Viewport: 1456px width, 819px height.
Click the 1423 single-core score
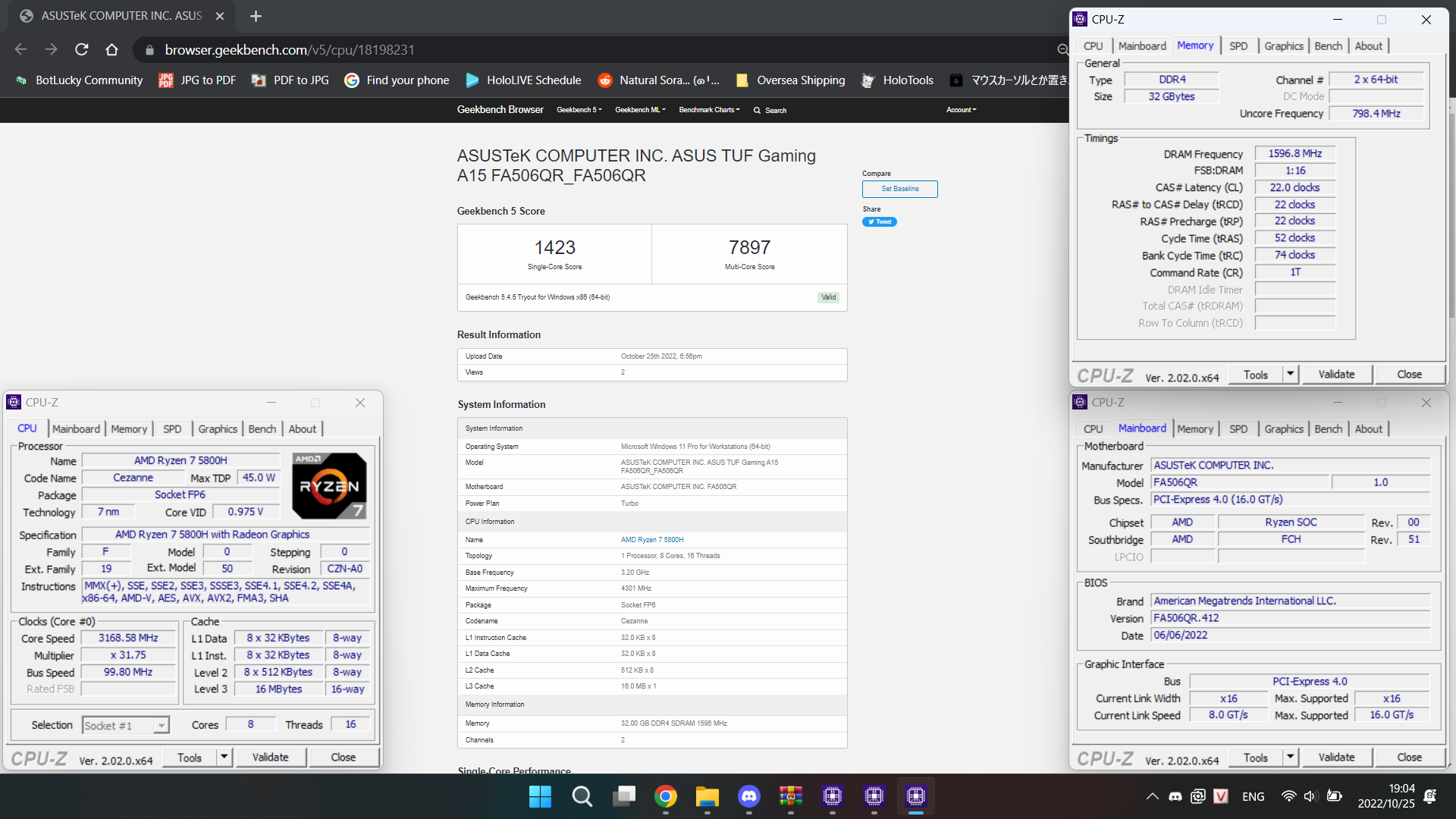(x=554, y=248)
